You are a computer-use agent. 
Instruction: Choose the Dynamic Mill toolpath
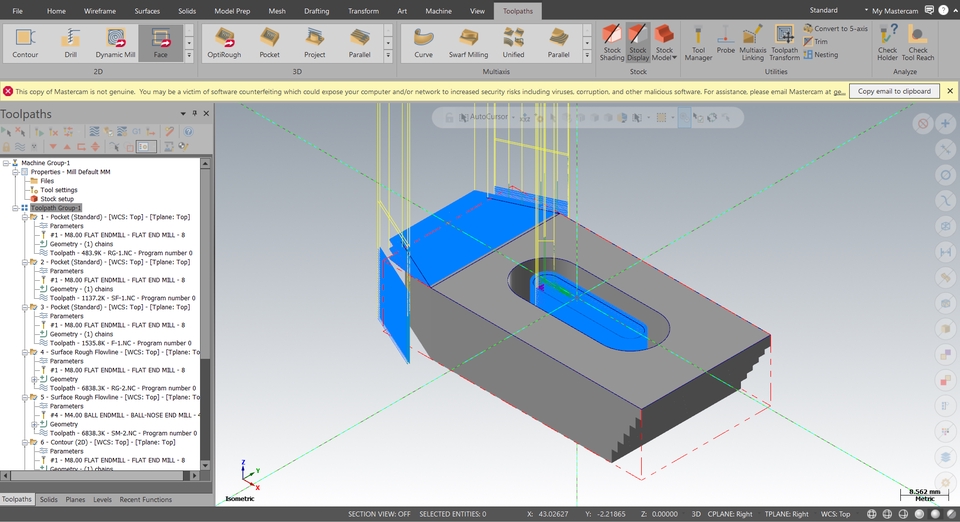(115, 42)
